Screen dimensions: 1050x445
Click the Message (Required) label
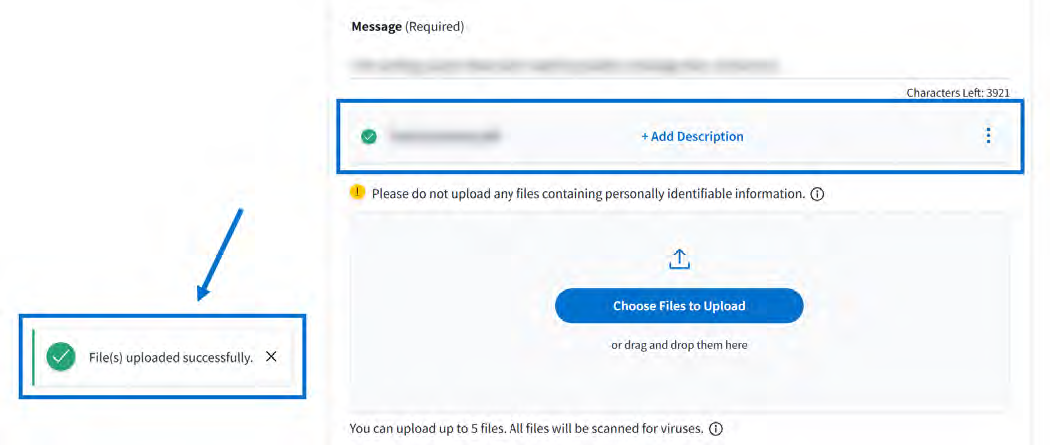pos(407,27)
